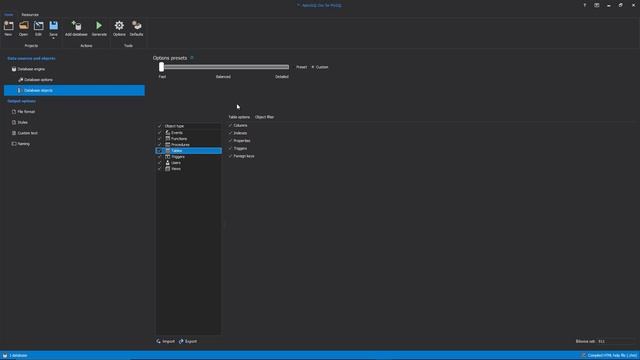Image resolution: width=640 pixels, height=360 pixels.
Task: Select the Views row in object list
Action: point(189,169)
